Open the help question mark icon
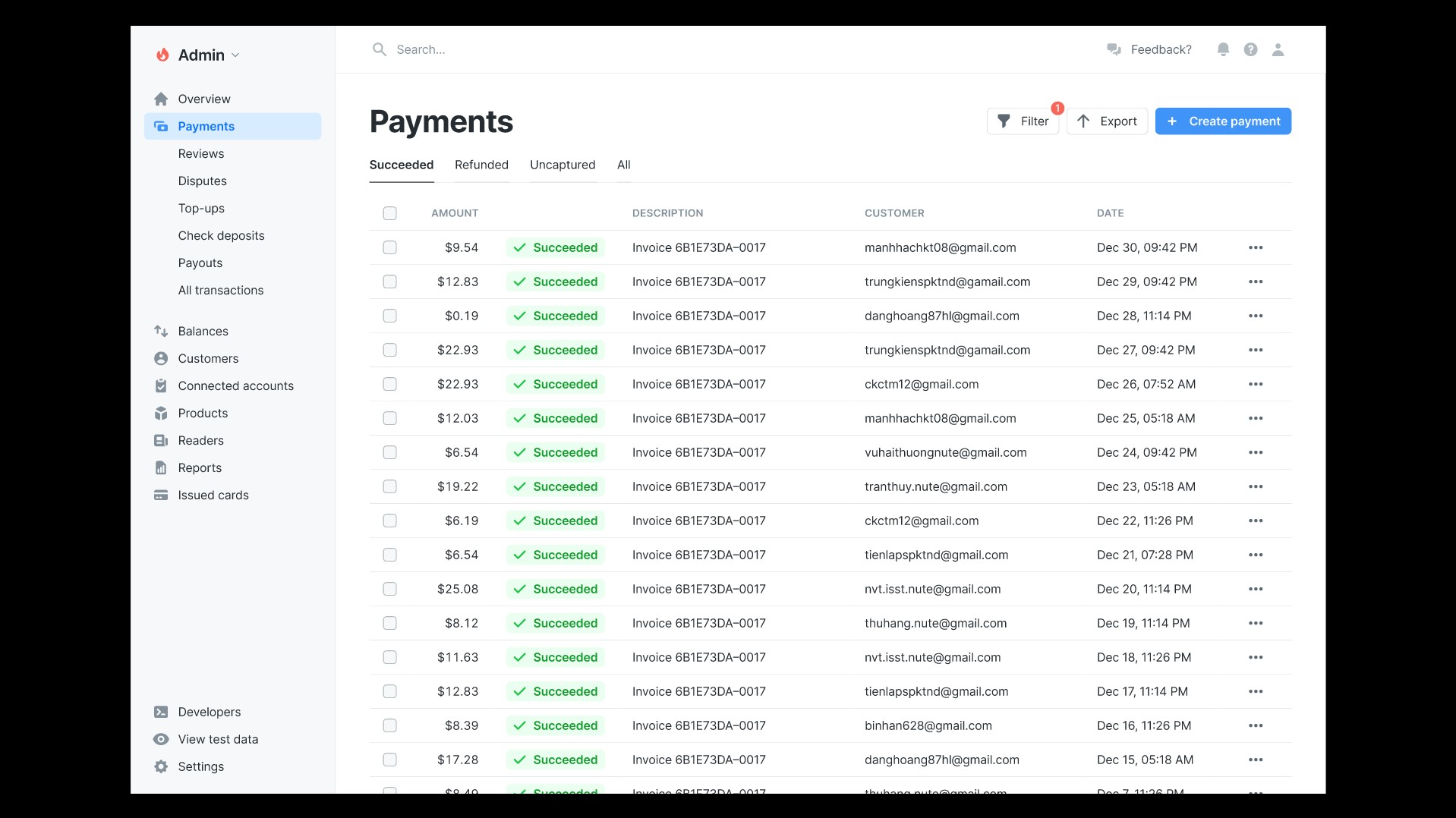 [x=1250, y=49]
